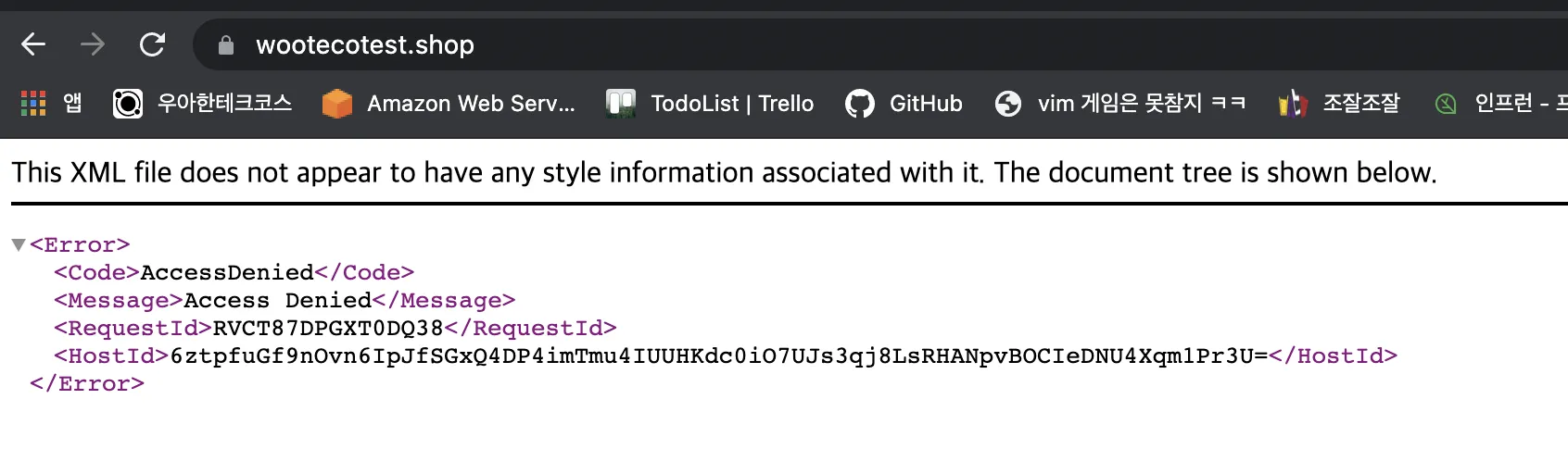Click the globe icon for vim bookmark
This screenshot has height=474, width=1568.
(x=1008, y=104)
